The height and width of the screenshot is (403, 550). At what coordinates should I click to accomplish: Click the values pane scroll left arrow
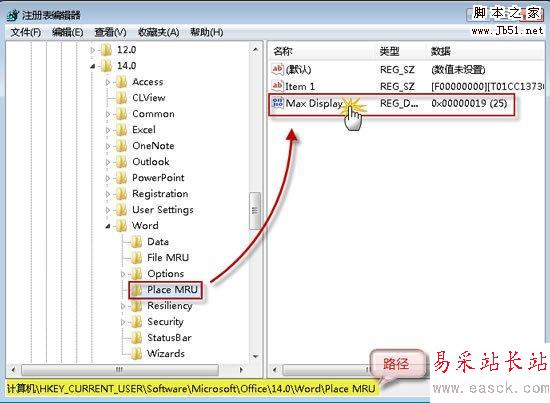click(x=275, y=370)
